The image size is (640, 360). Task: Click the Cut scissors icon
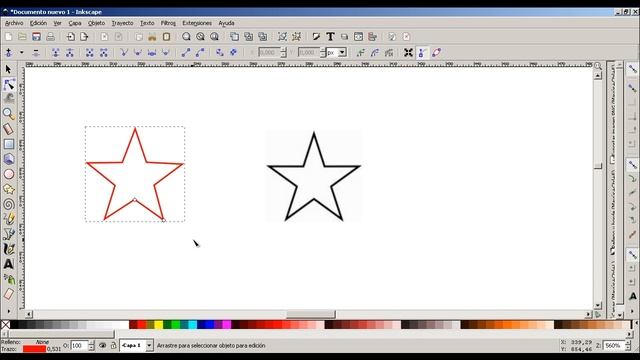click(x=152, y=37)
